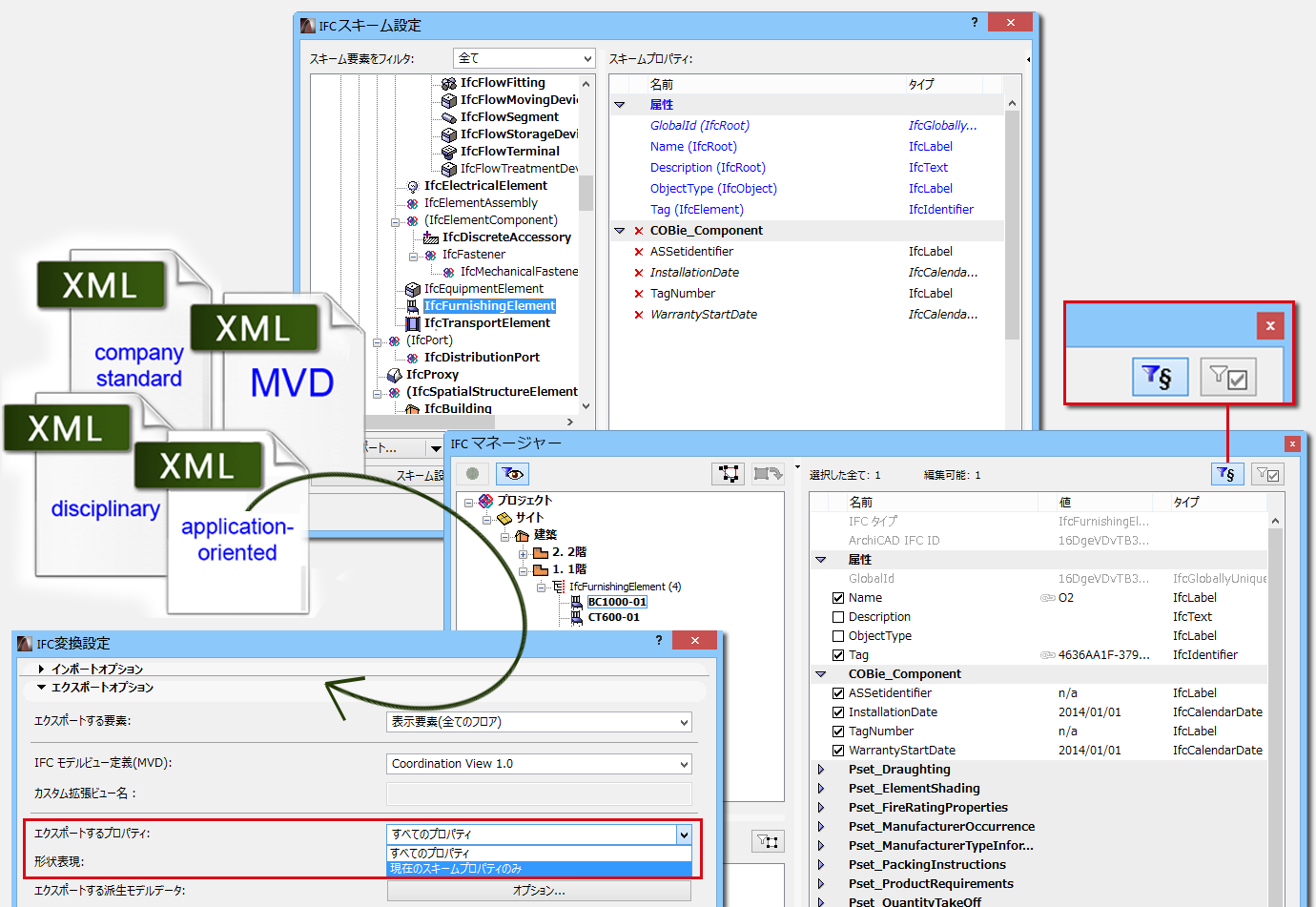Check the Description property checkbox
This screenshot has width=1316, height=907.
point(838,617)
